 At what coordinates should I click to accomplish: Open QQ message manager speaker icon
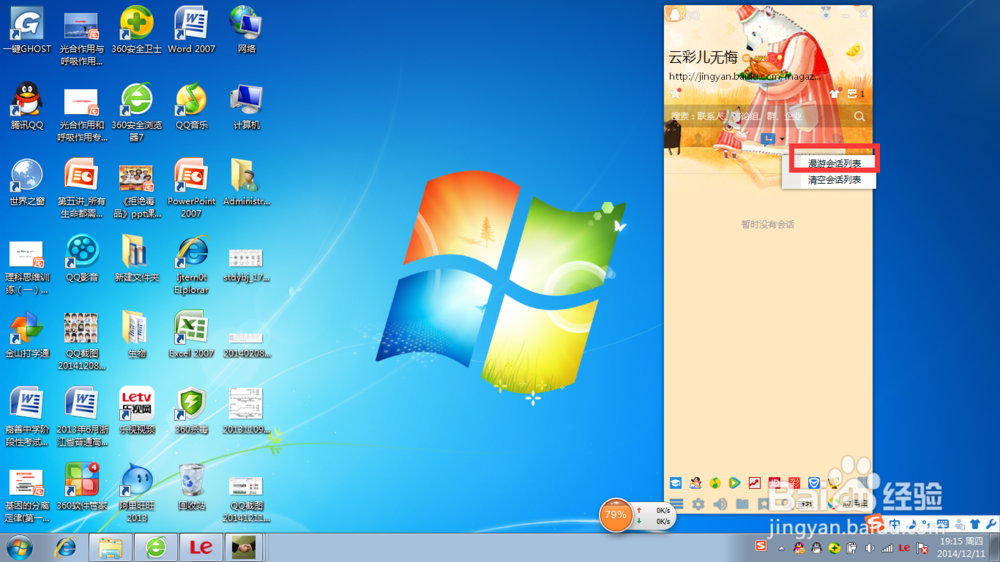click(720, 504)
